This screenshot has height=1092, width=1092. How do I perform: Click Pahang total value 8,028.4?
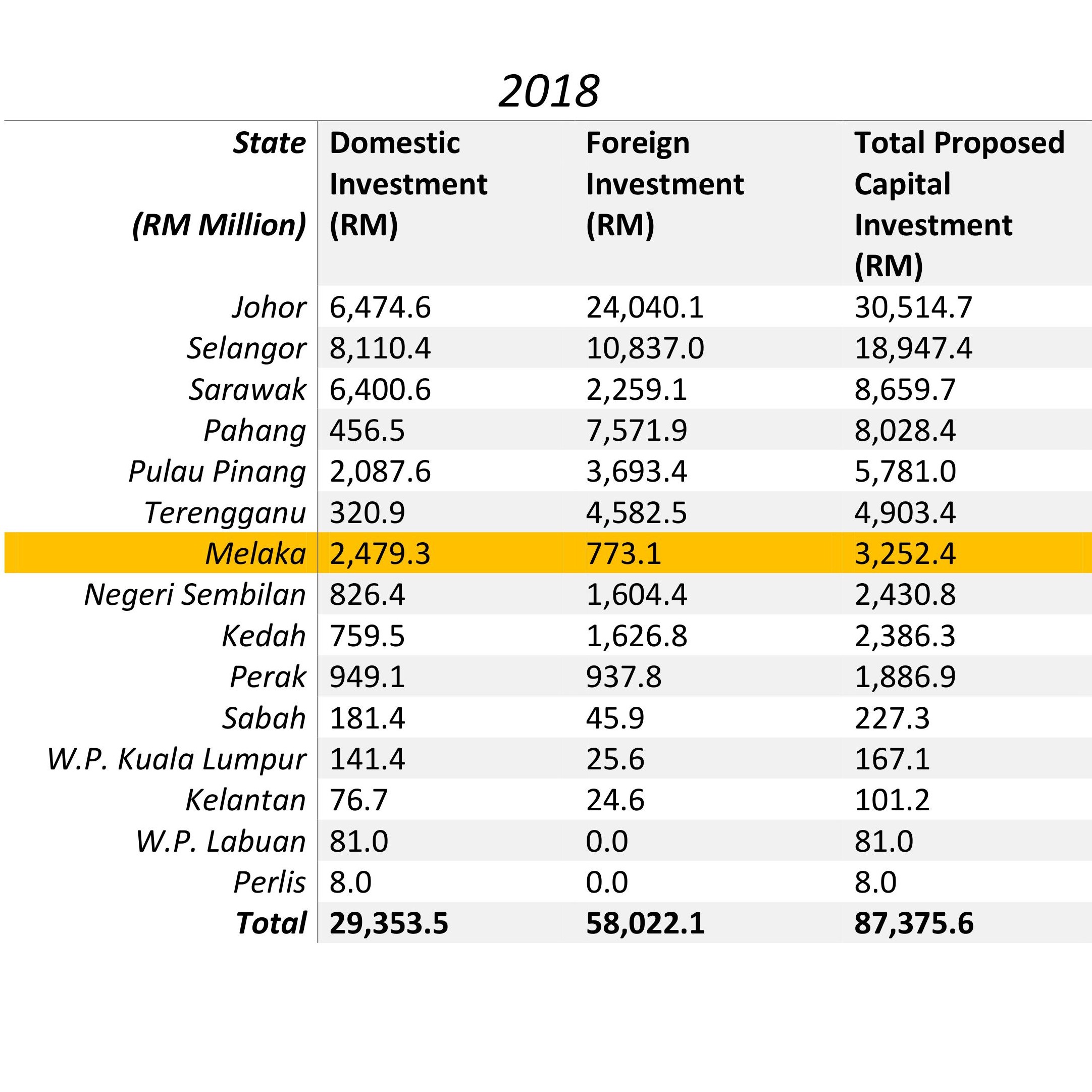point(905,431)
